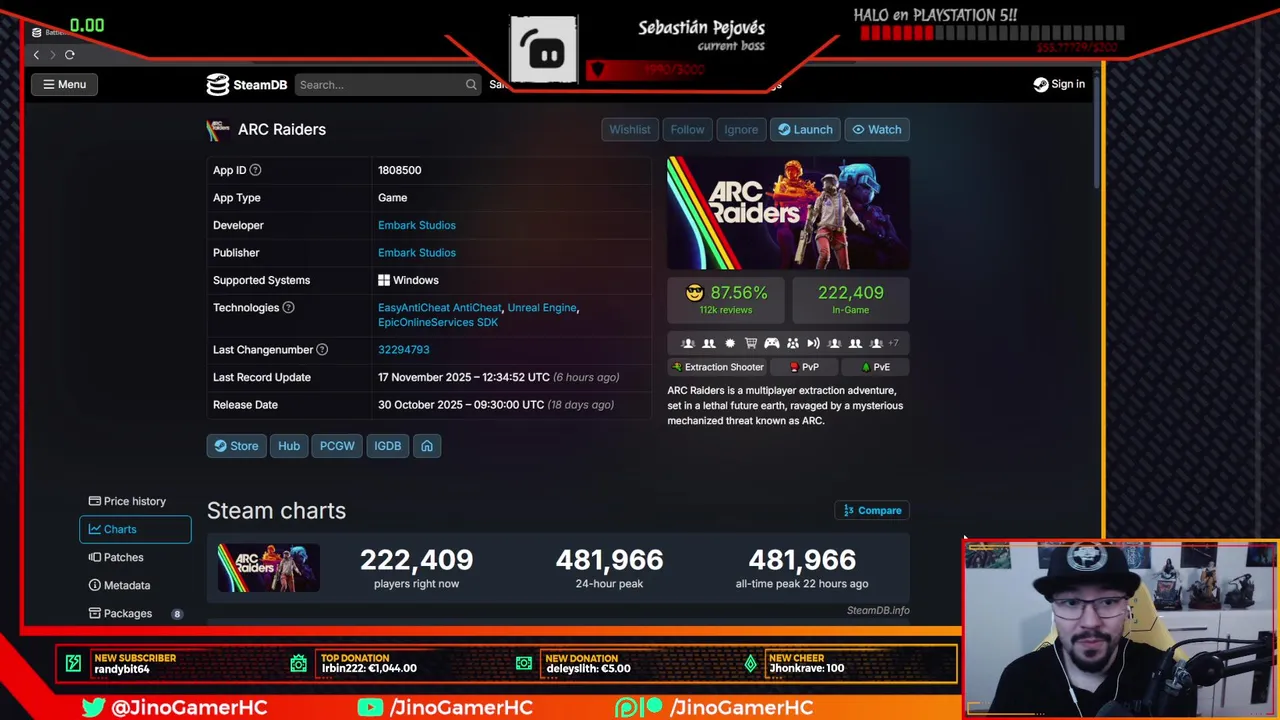Screen dimensions: 1280x720
Task: Open the EpicOnlineServices SDK link
Action: (x=438, y=322)
